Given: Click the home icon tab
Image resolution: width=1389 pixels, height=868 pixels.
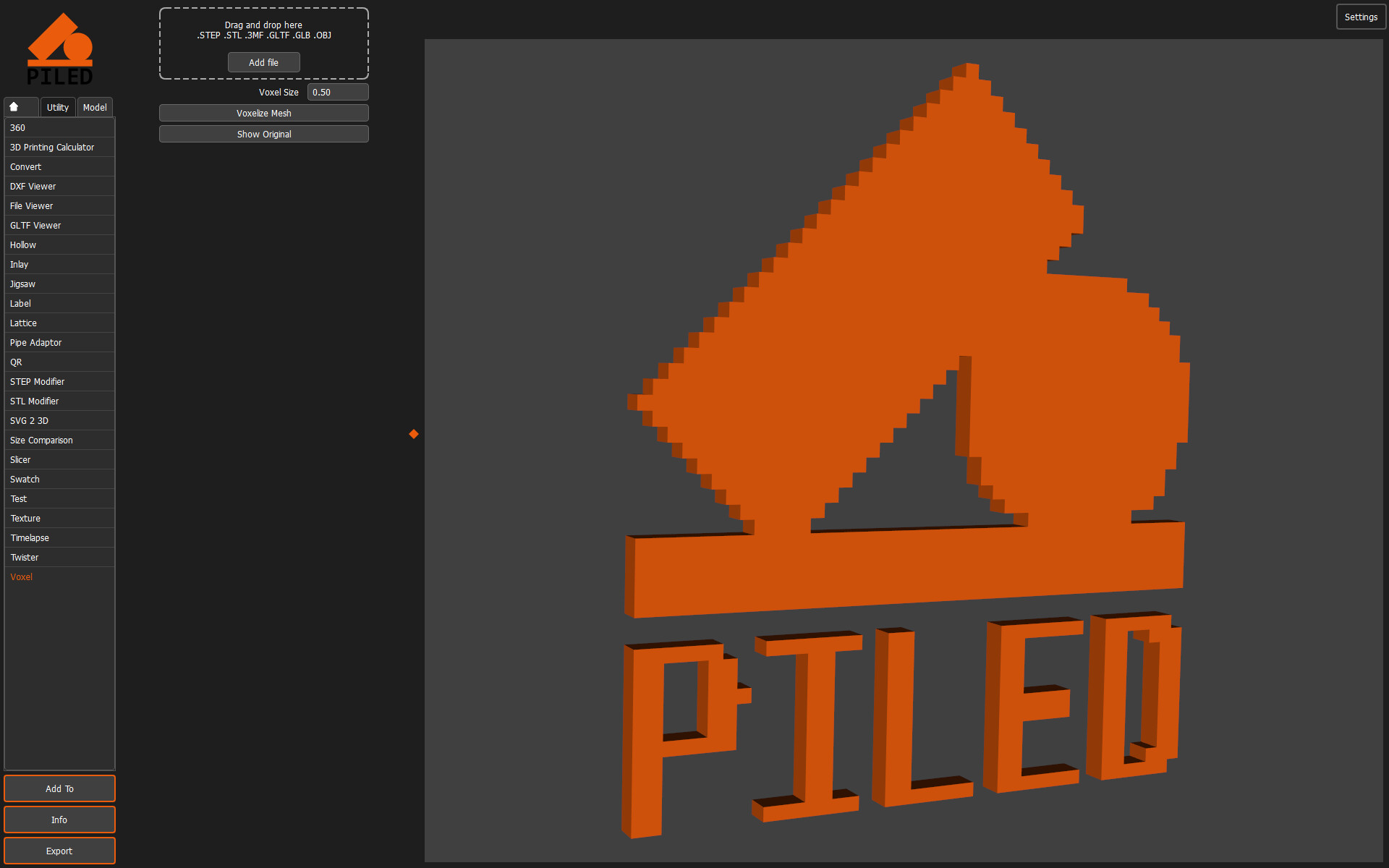Looking at the screenshot, I should coord(21,107).
